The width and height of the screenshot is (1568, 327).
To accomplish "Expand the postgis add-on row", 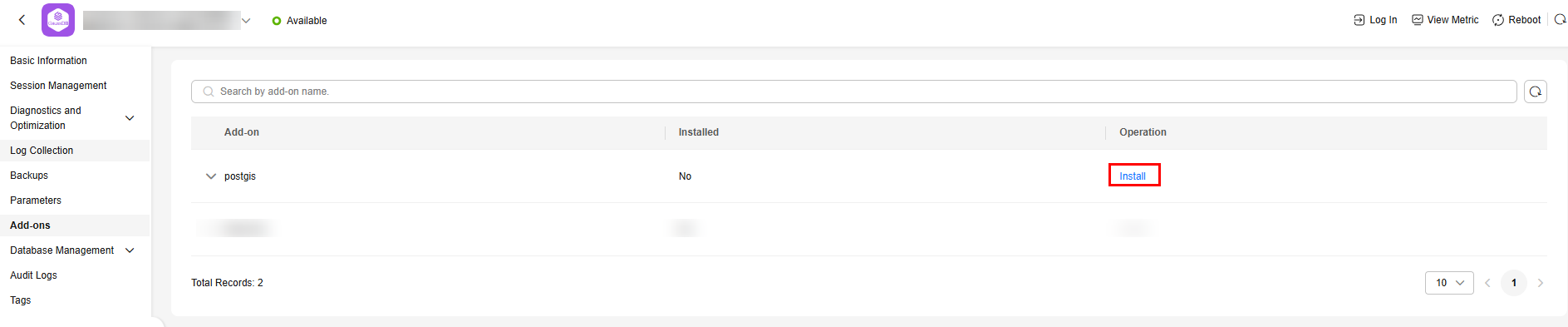I will (211, 176).
